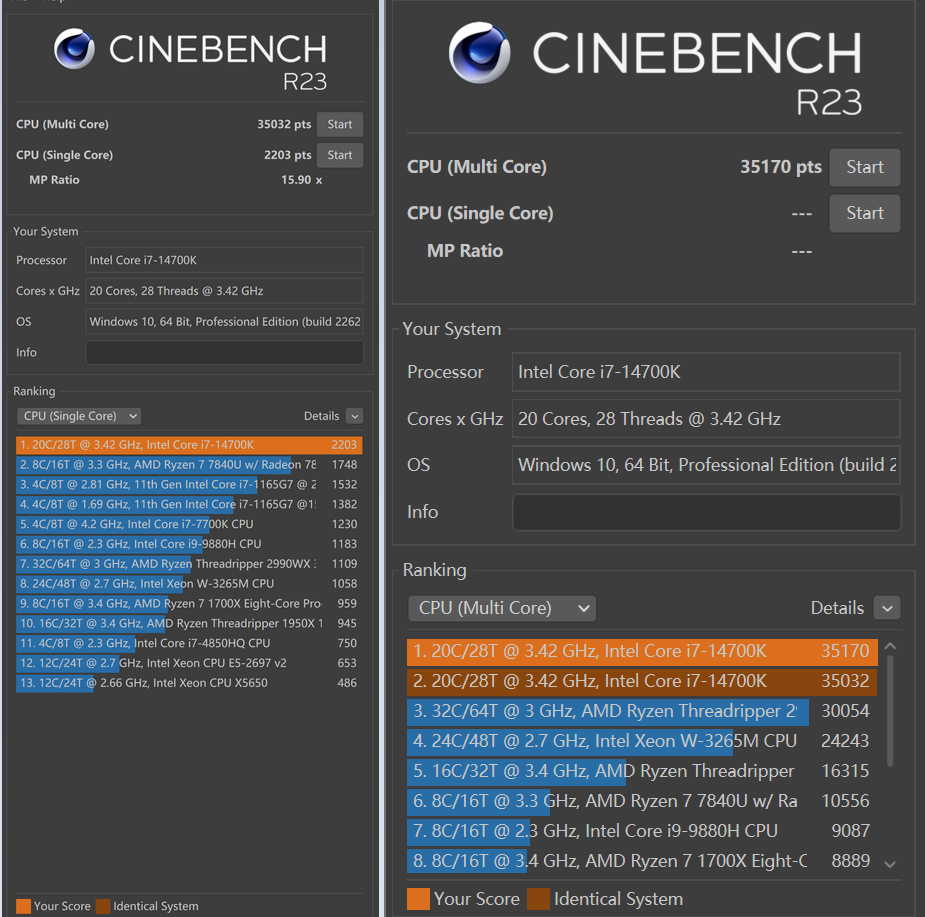Expand Details arrow in right window
925x917 pixels.
pyautogui.click(x=887, y=608)
